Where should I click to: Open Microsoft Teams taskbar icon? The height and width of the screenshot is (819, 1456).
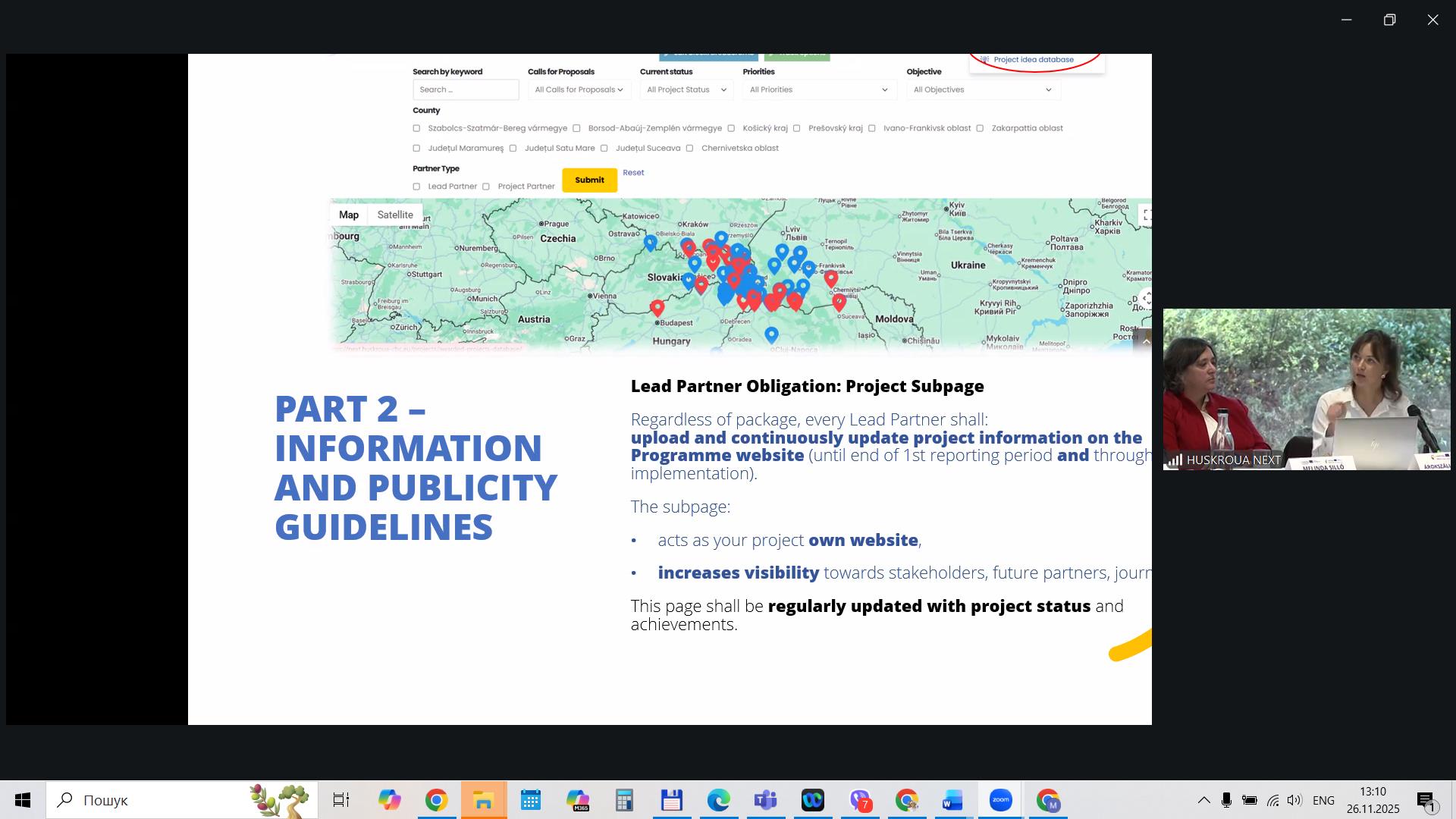coord(765,800)
